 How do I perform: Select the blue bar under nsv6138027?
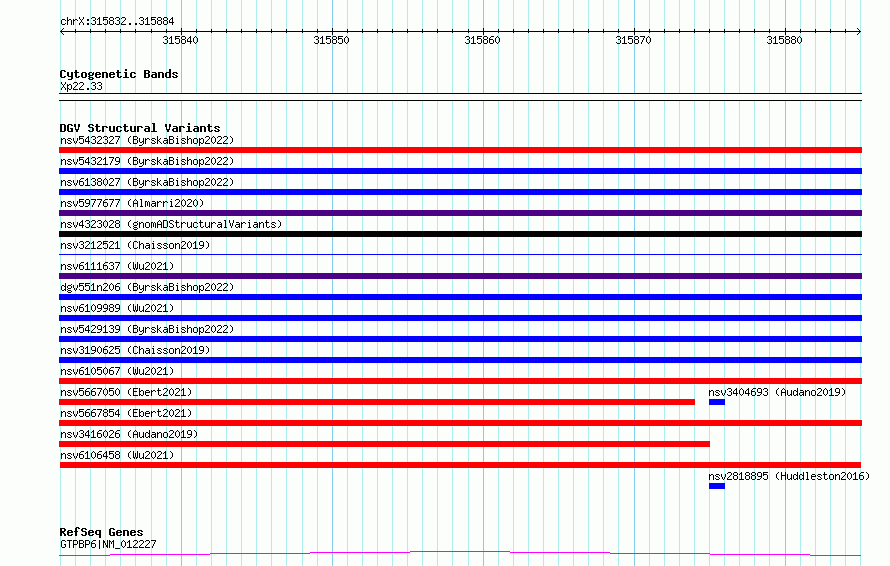tap(460, 192)
